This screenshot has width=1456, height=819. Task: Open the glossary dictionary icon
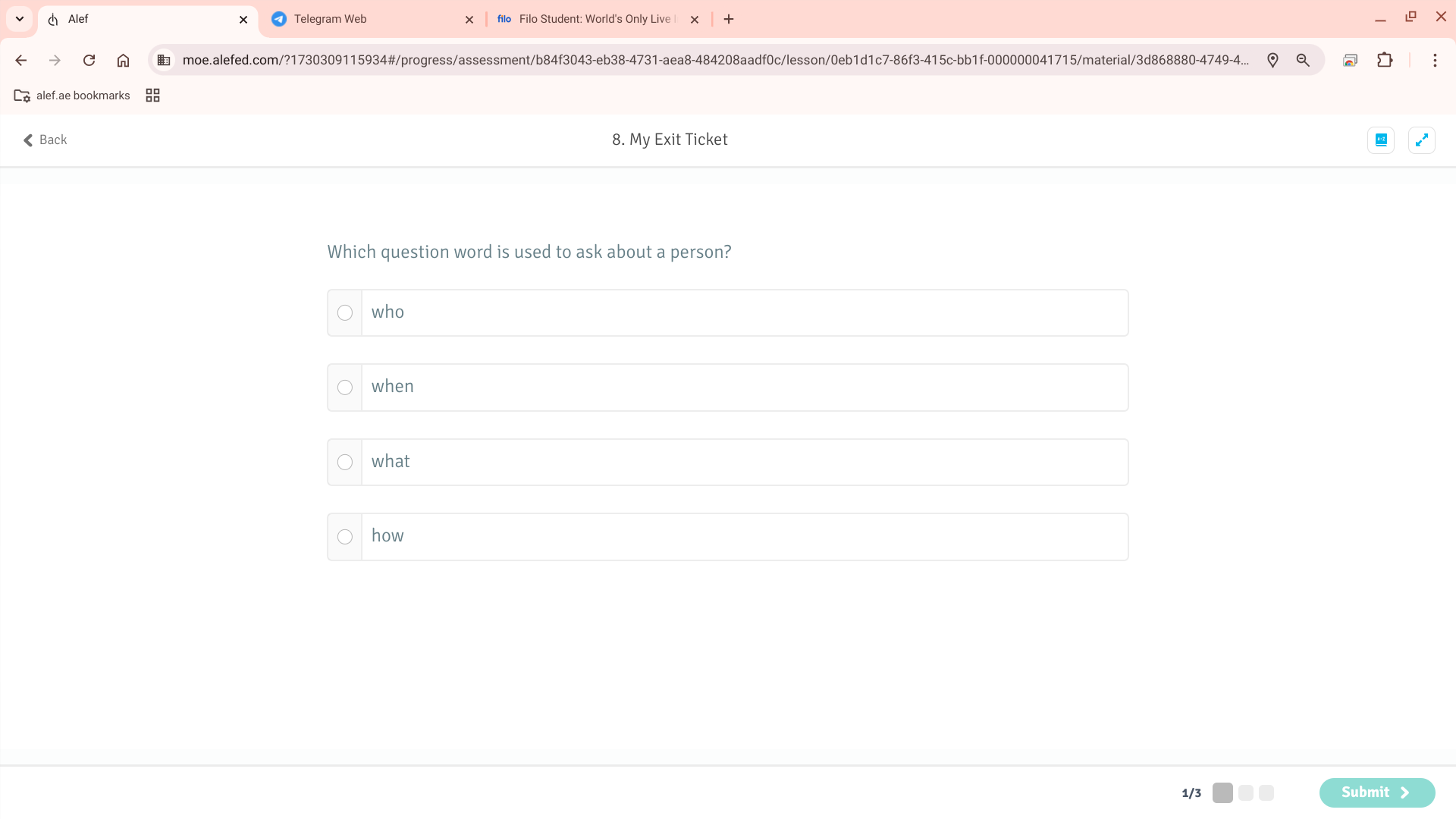[1380, 140]
